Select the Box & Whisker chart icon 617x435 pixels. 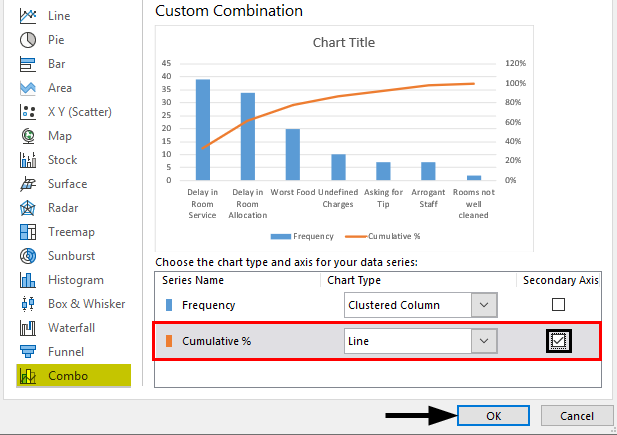click(x=28, y=304)
